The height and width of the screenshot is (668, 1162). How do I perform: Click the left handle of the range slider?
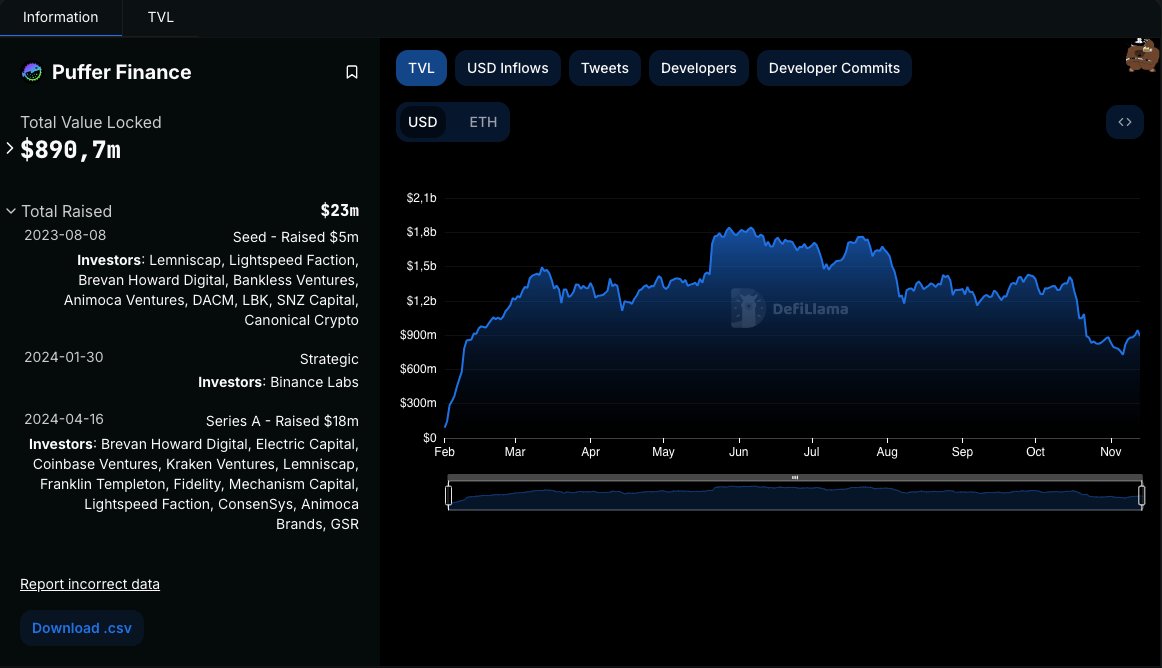448,495
